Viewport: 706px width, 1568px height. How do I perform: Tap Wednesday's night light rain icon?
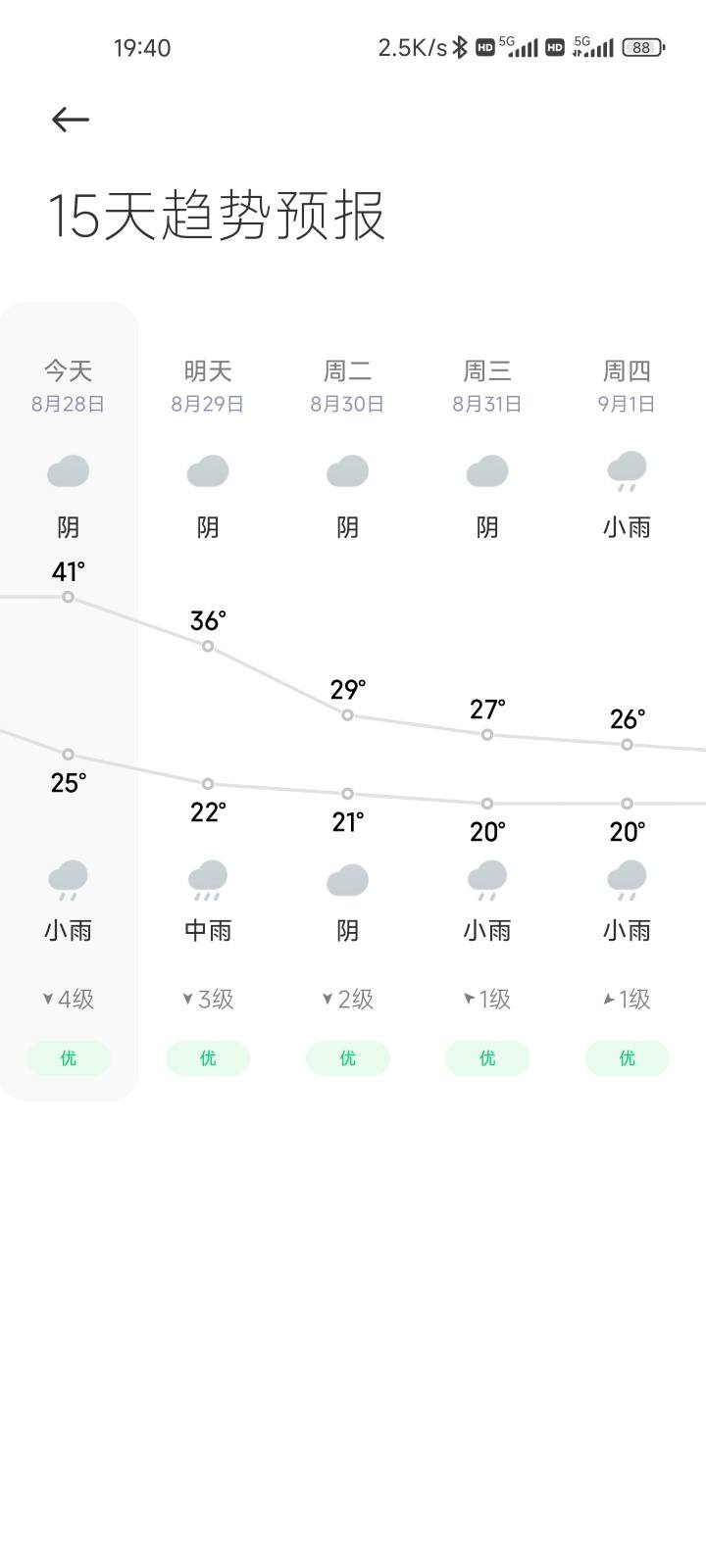(x=487, y=880)
